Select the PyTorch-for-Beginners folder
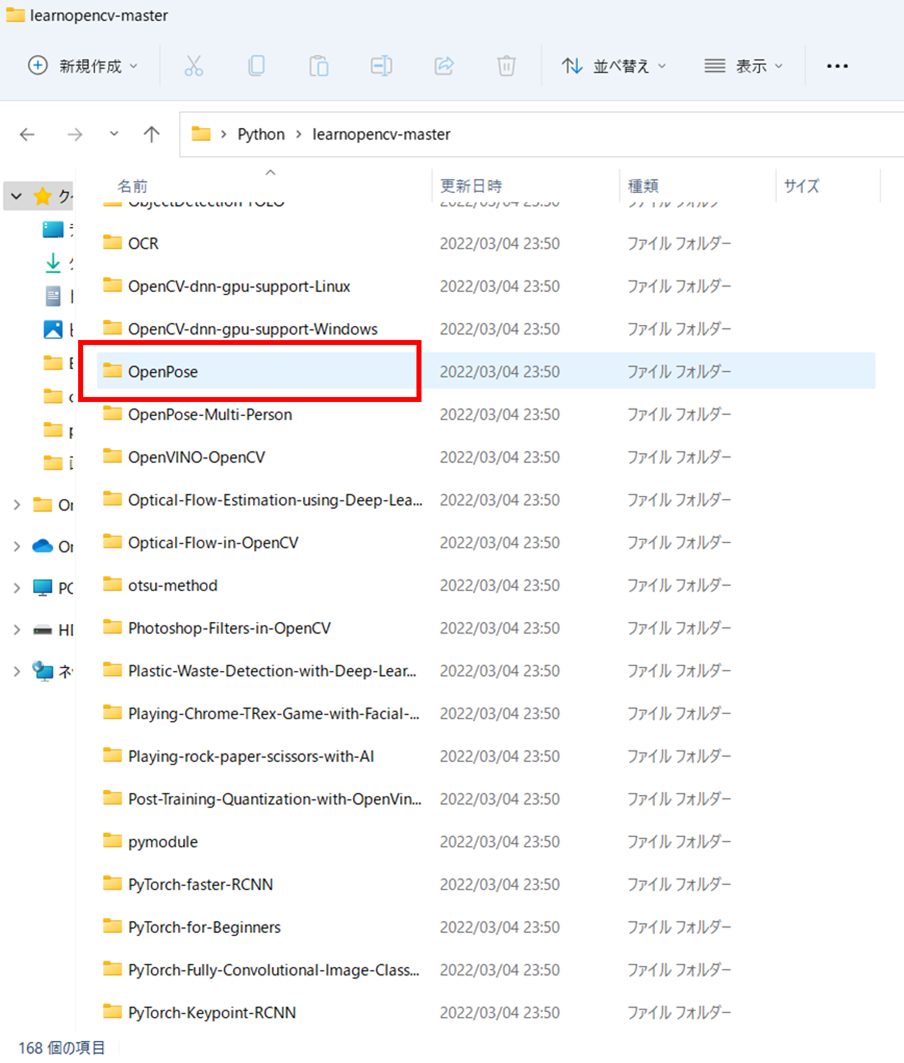The width and height of the screenshot is (904, 1063). (204, 927)
